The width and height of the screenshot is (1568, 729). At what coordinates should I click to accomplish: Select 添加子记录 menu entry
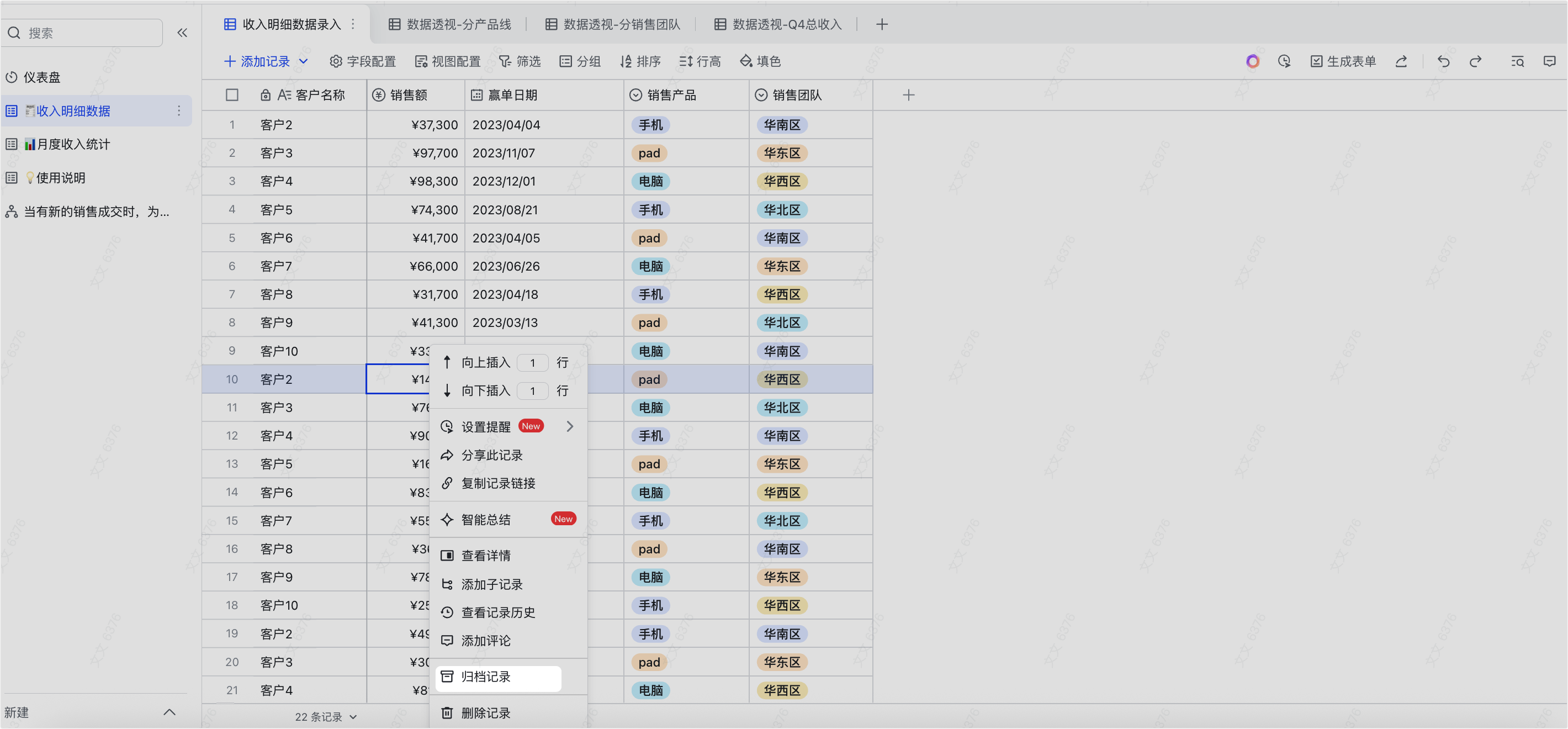(508, 585)
